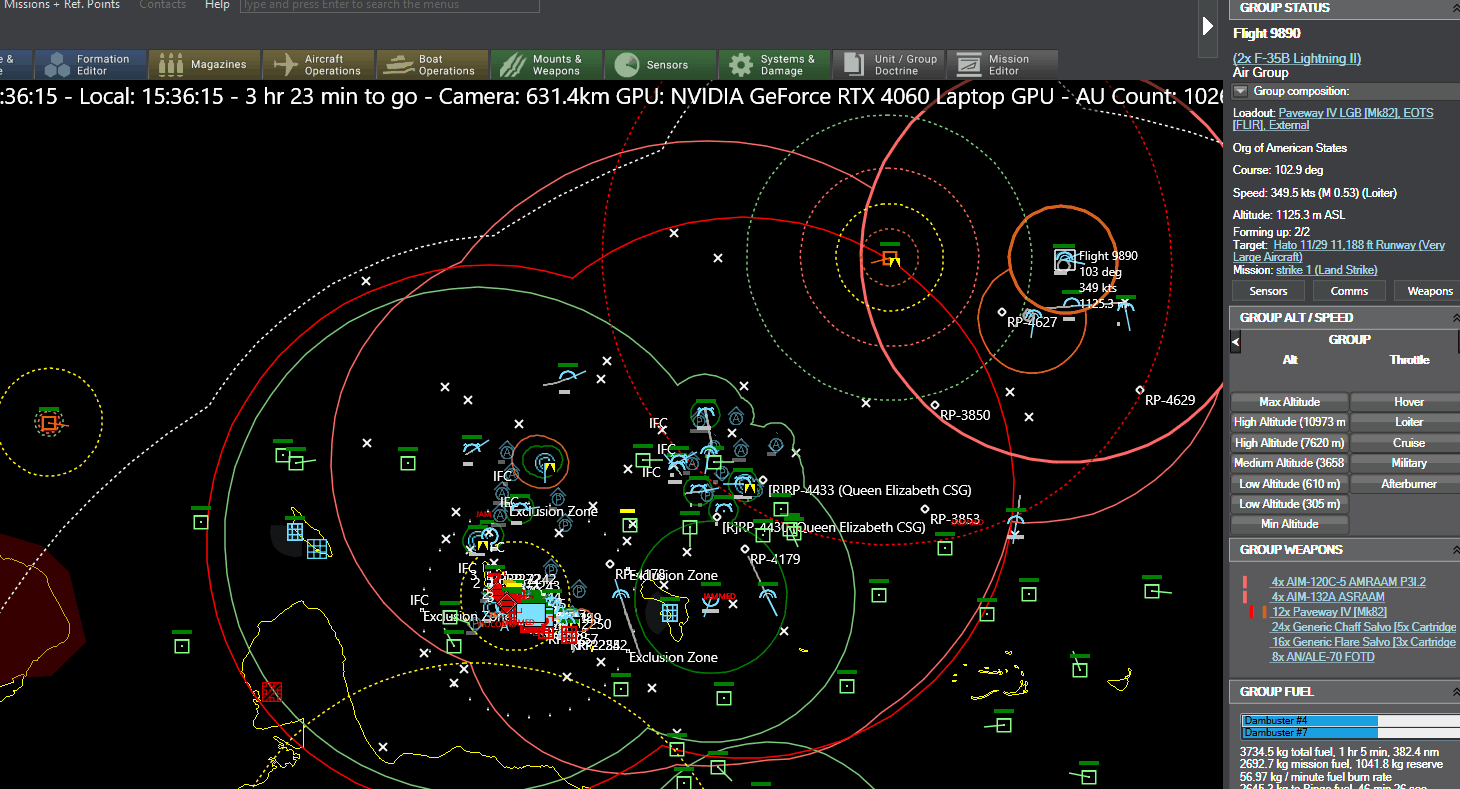Select the RP-4629 reference point diamond
Image resolution: width=1460 pixels, height=789 pixels.
click(x=1140, y=390)
